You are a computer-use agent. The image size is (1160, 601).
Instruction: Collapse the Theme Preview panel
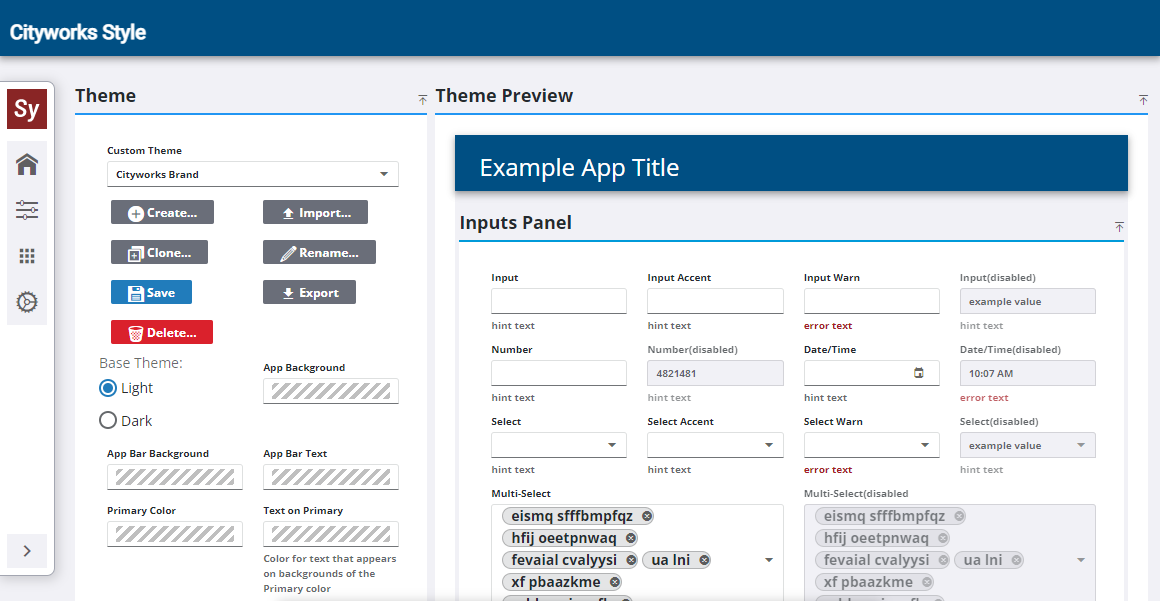coord(1143,99)
